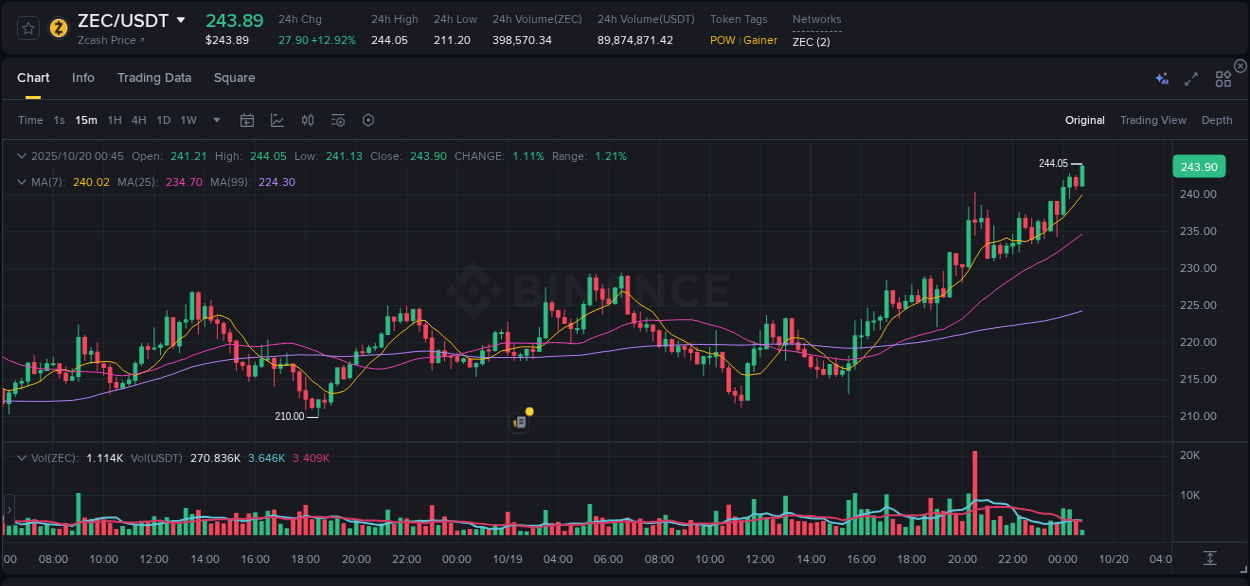Open the Trading View chart mode
Viewport: 1250px width, 586px height.
pos(1153,120)
